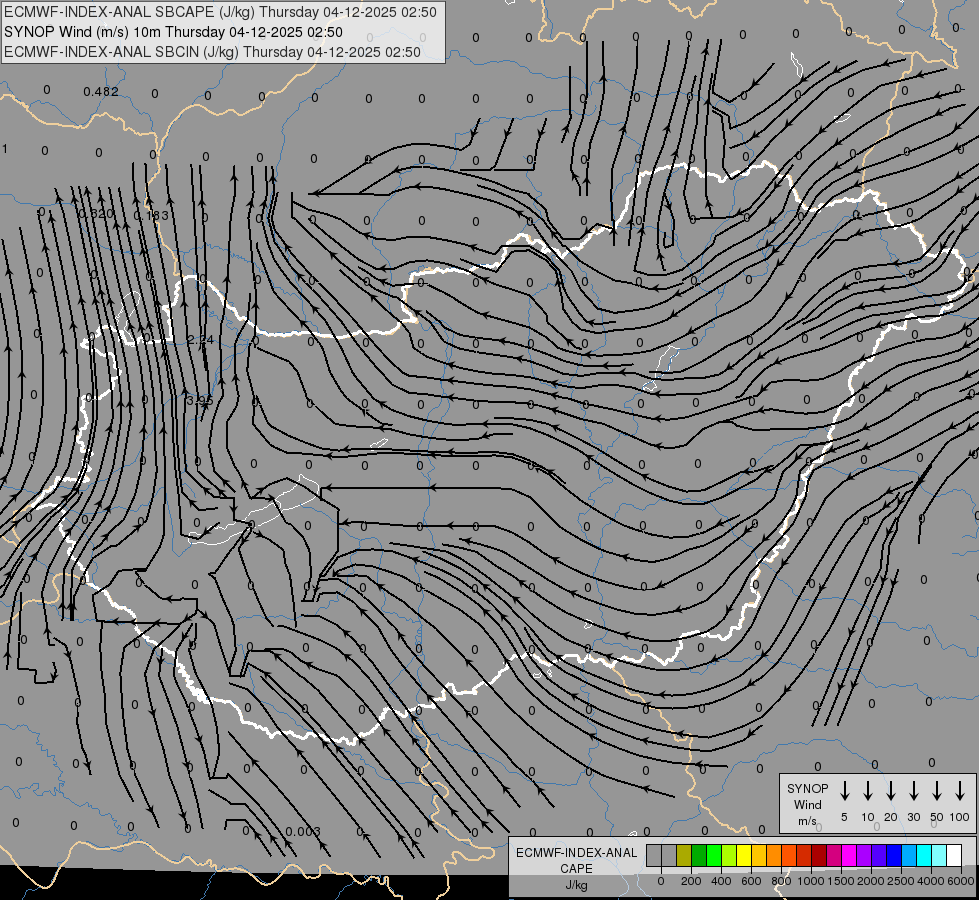Image resolution: width=979 pixels, height=900 pixels.
Task: Click the 0.183 value on the map
Action: (151, 215)
